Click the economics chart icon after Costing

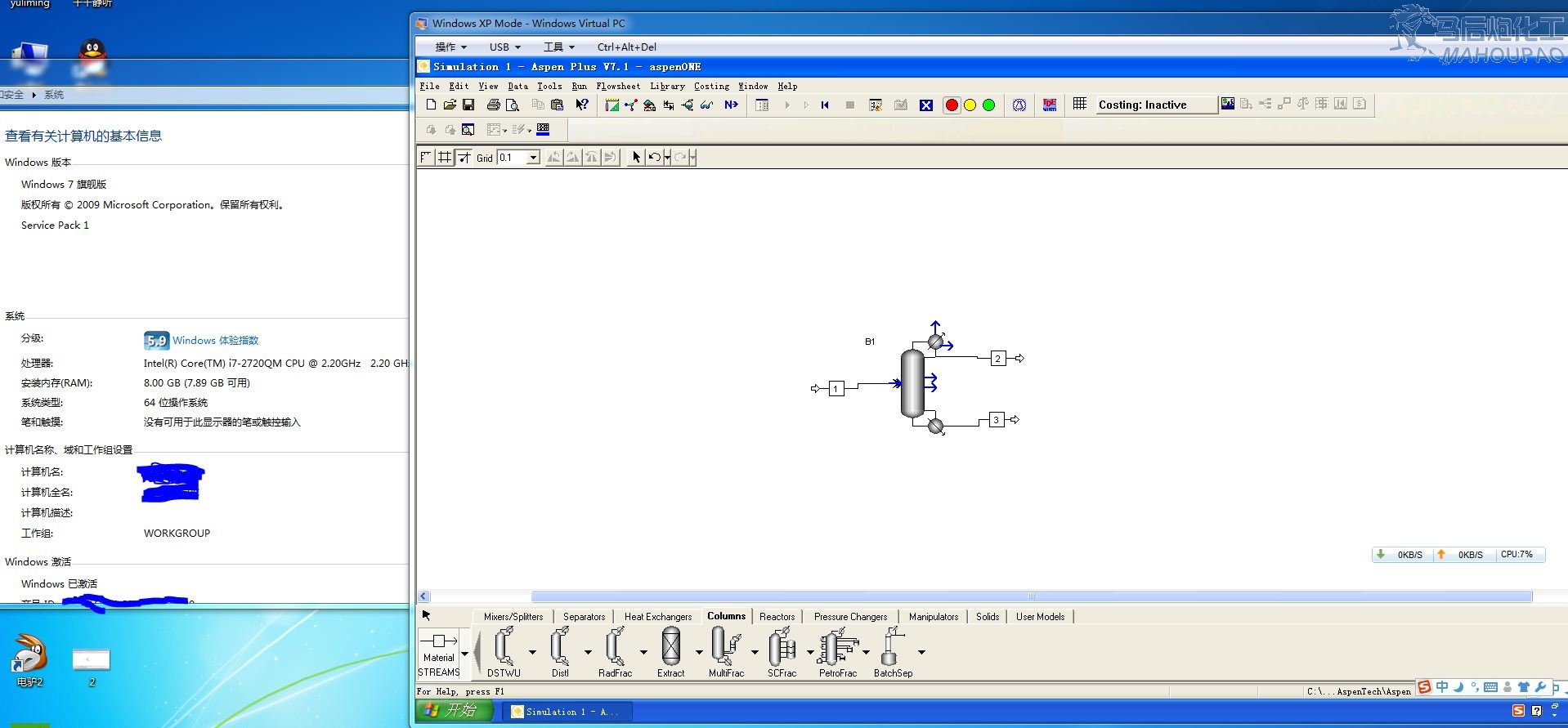tap(1227, 104)
